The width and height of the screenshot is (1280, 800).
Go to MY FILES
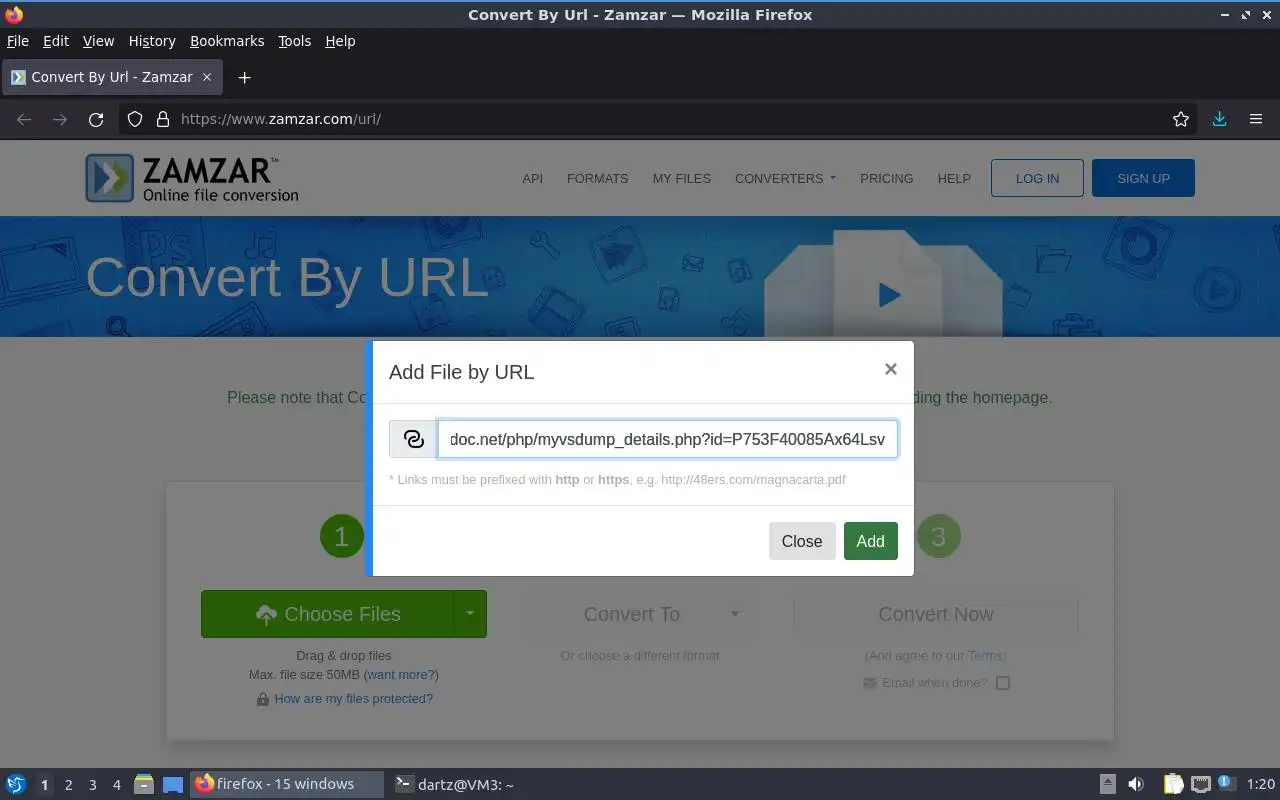pos(681,178)
